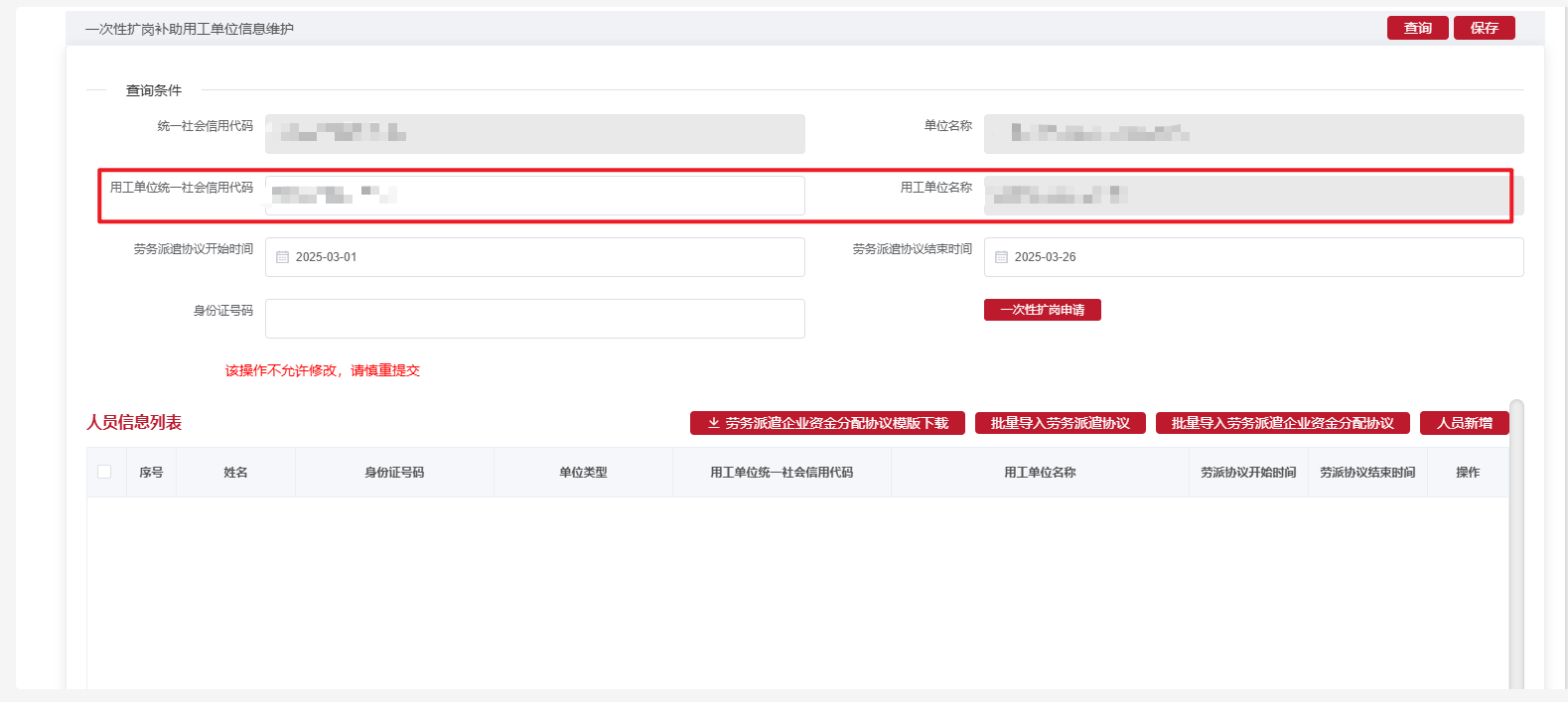Click the 人员新增 button

click(x=1464, y=423)
